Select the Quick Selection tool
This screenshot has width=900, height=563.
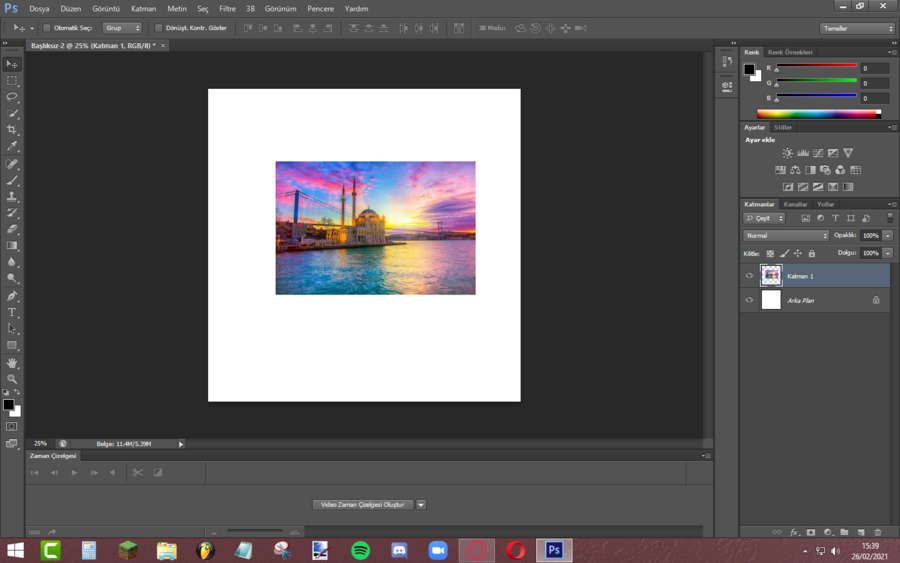tap(11, 114)
